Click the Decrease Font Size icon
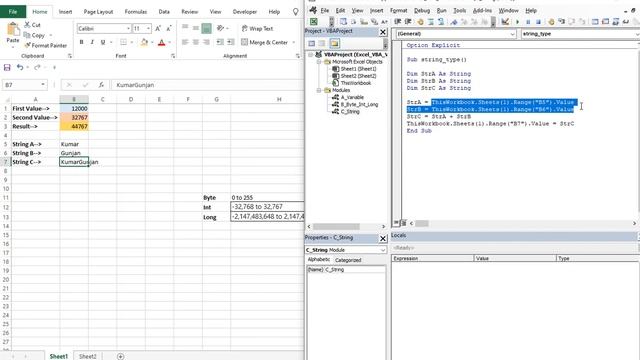Image resolution: width=640 pixels, height=360 pixels. click(169, 29)
